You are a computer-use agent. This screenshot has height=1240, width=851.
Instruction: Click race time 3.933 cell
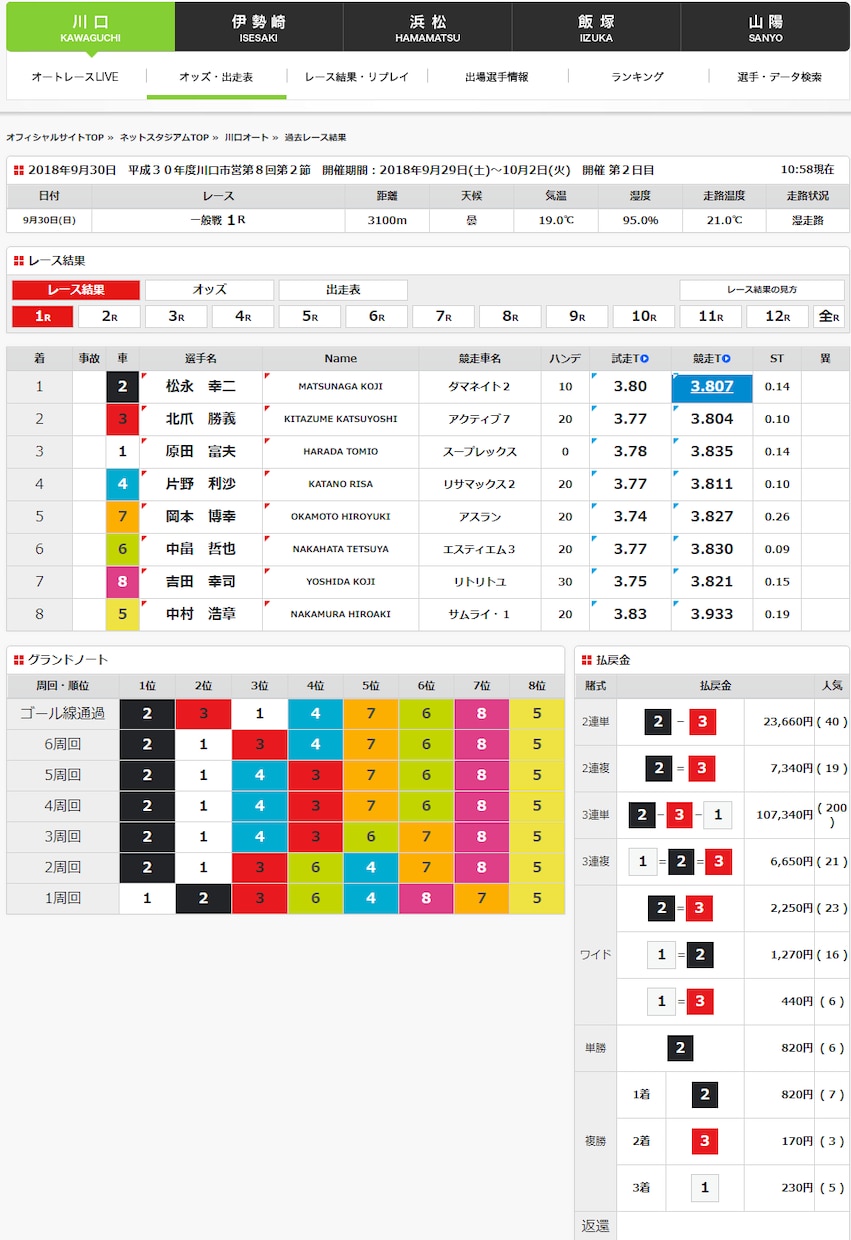coord(712,614)
